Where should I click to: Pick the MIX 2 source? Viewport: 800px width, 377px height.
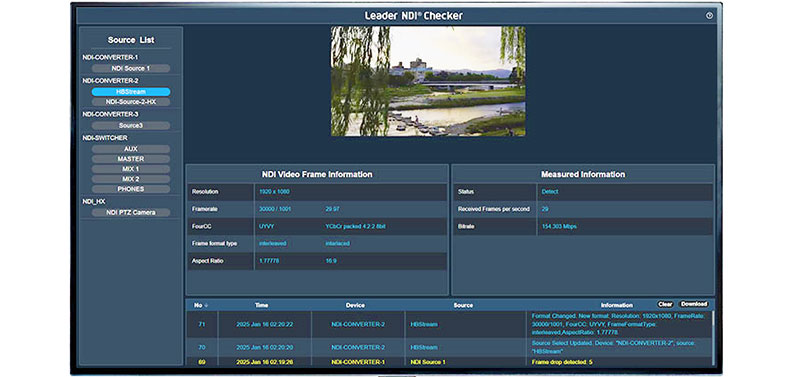131,179
